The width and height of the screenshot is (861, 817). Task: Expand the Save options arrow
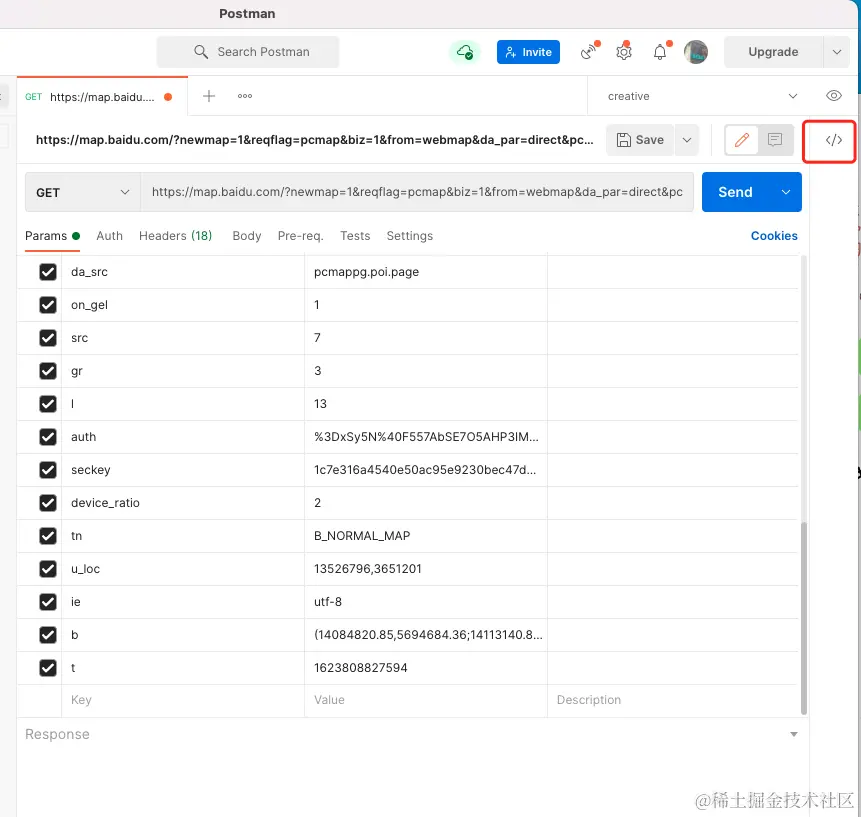tap(686, 140)
